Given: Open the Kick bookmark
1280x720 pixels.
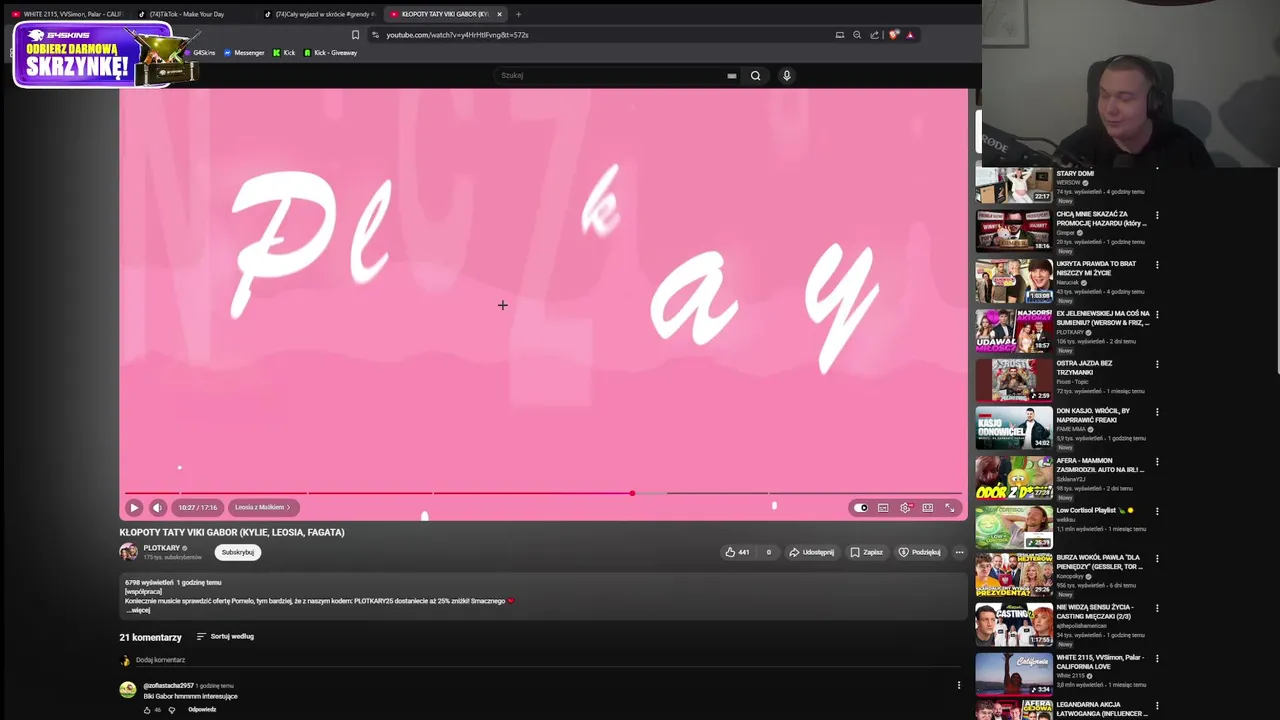Looking at the screenshot, I should coord(284,53).
